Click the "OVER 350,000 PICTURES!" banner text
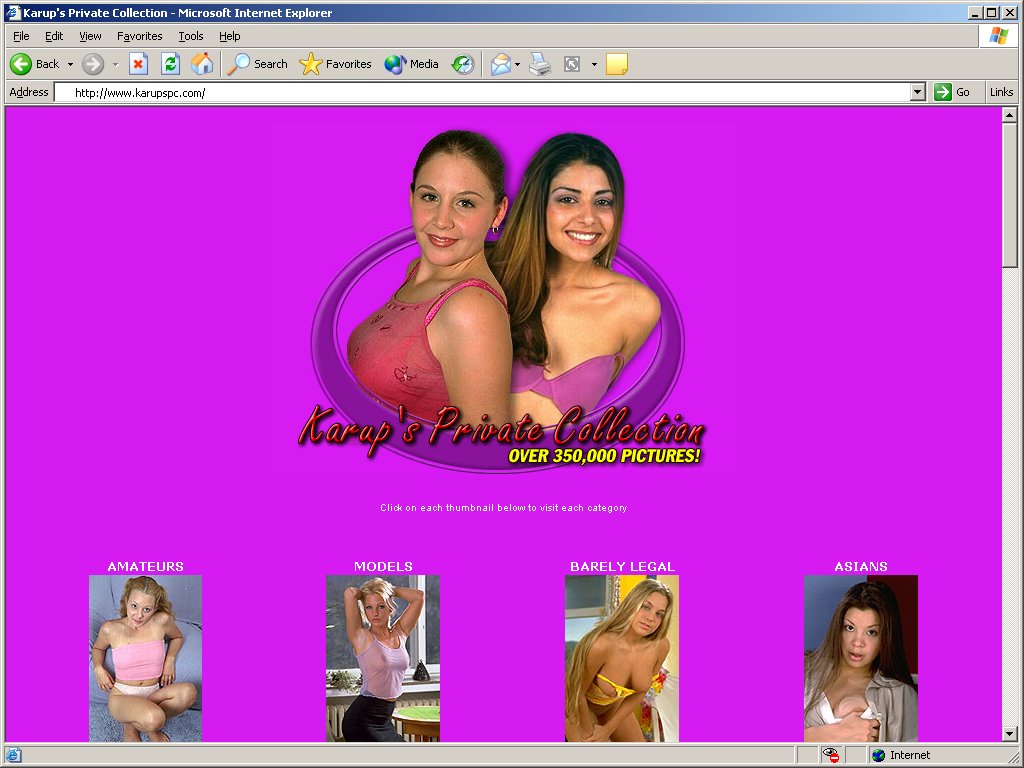The image size is (1024, 768). [x=604, y=456]
